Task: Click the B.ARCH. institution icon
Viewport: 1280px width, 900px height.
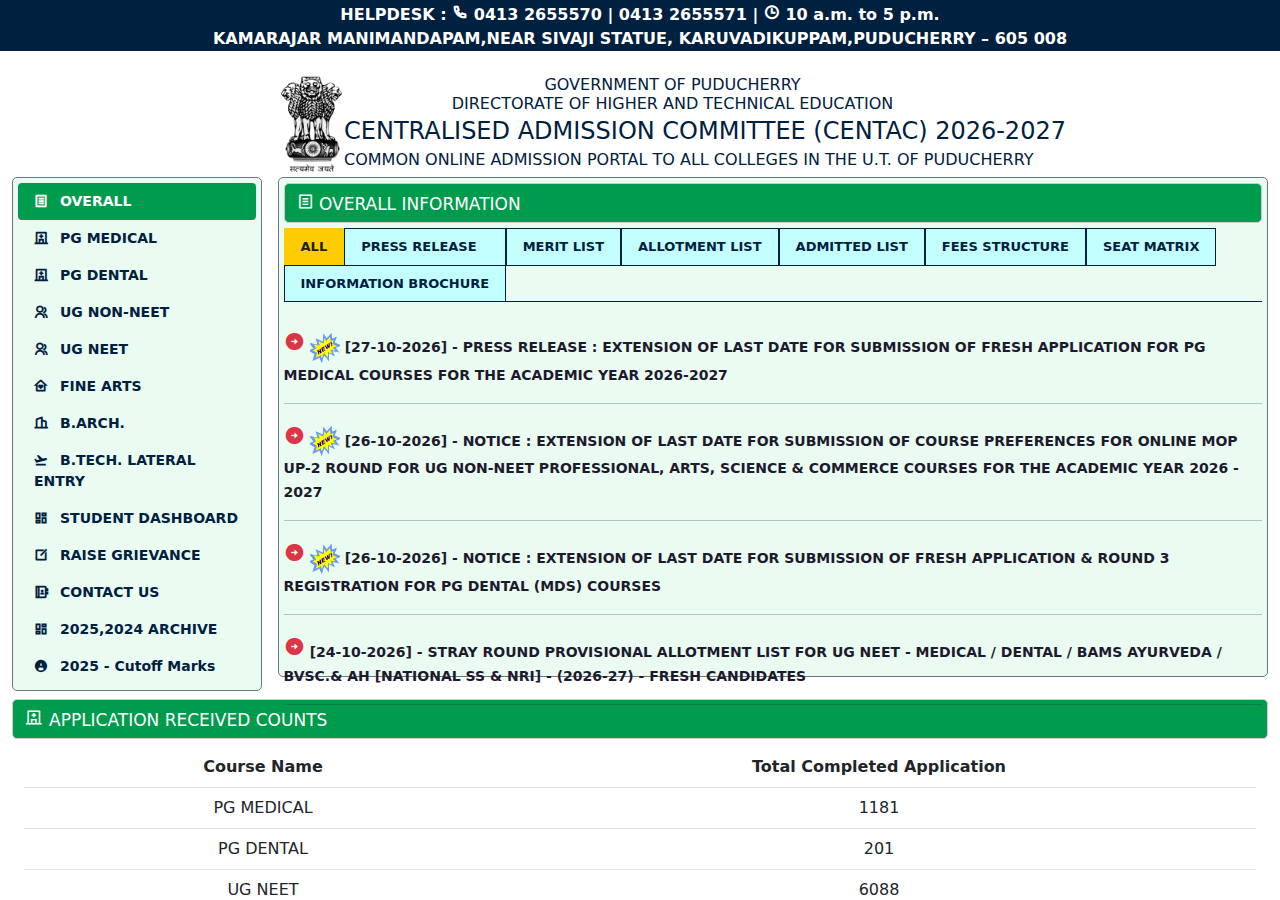Action: coord(41,423)
